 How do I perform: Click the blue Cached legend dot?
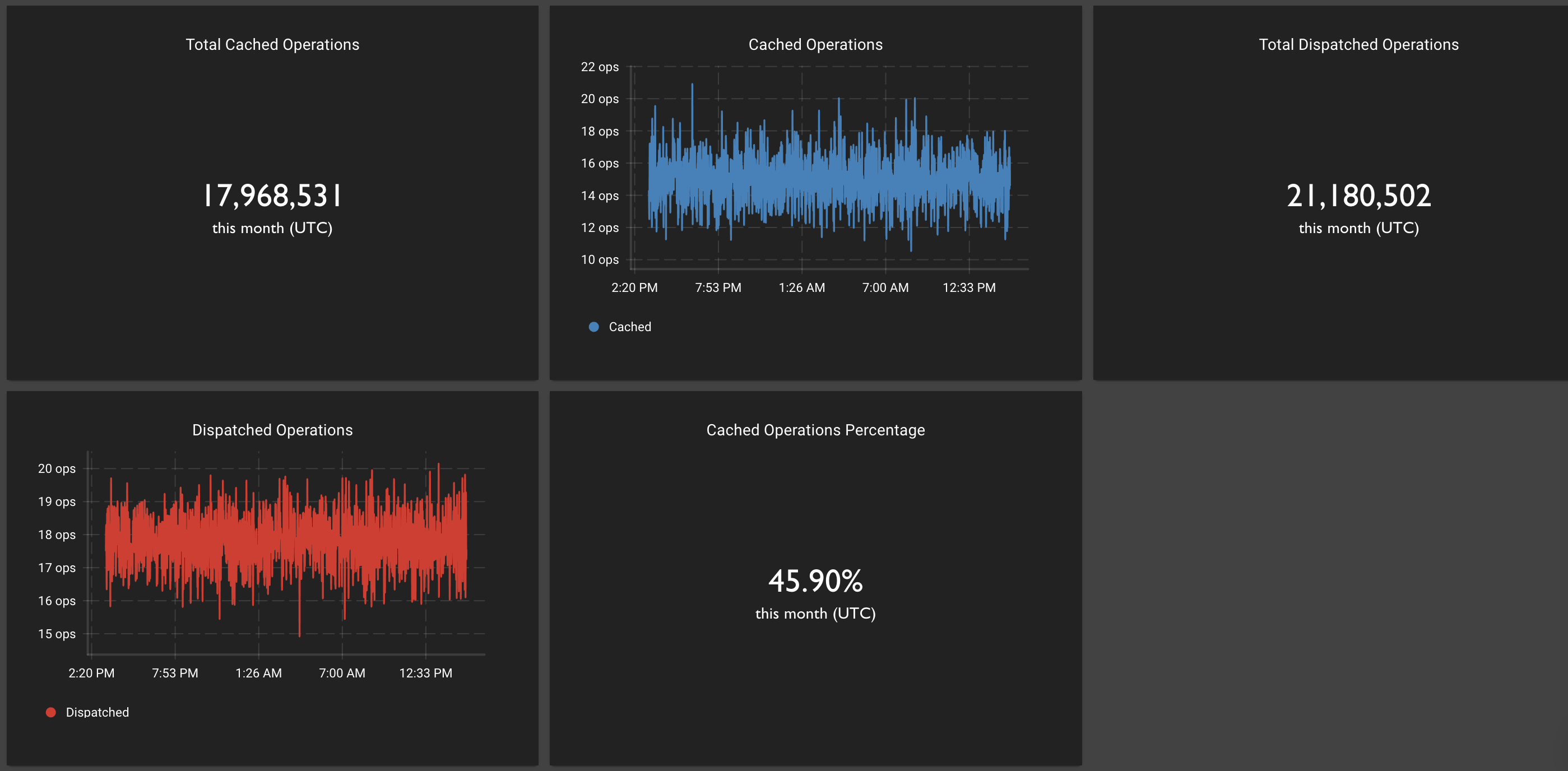tap(593, 327)
